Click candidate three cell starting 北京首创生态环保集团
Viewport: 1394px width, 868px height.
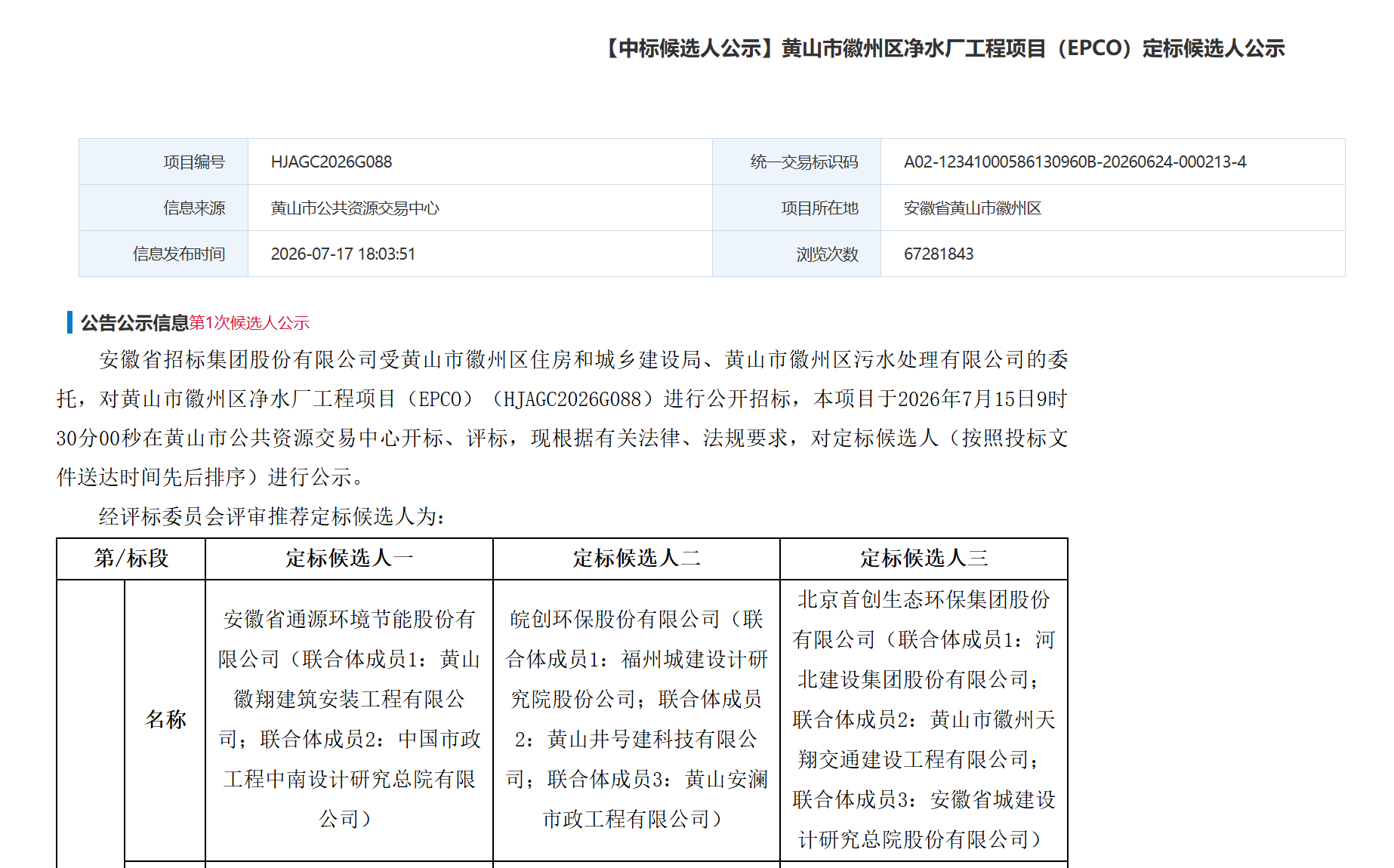point(924,719)
